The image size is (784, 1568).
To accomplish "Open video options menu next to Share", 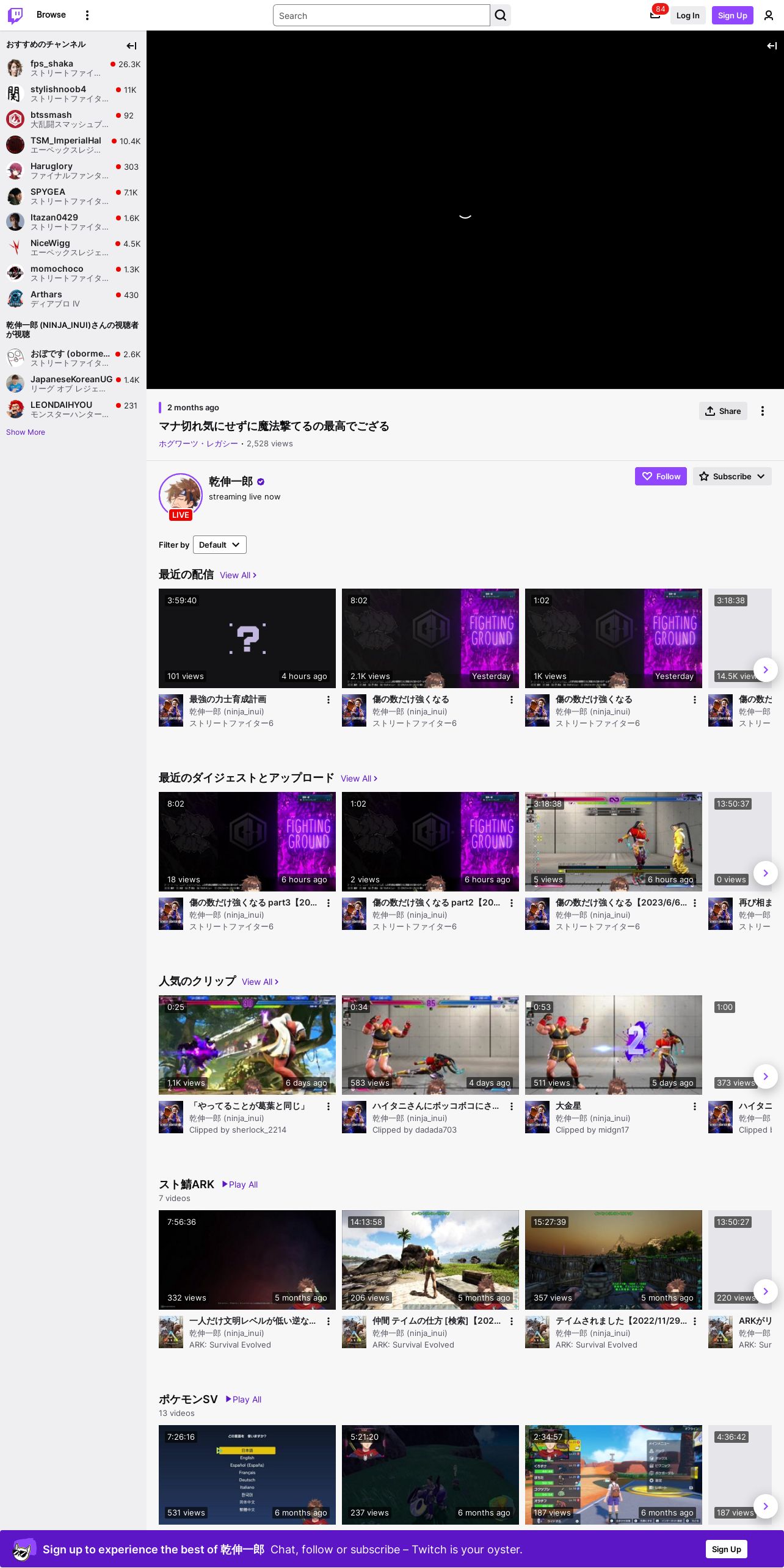I will (x=762, y=411).
